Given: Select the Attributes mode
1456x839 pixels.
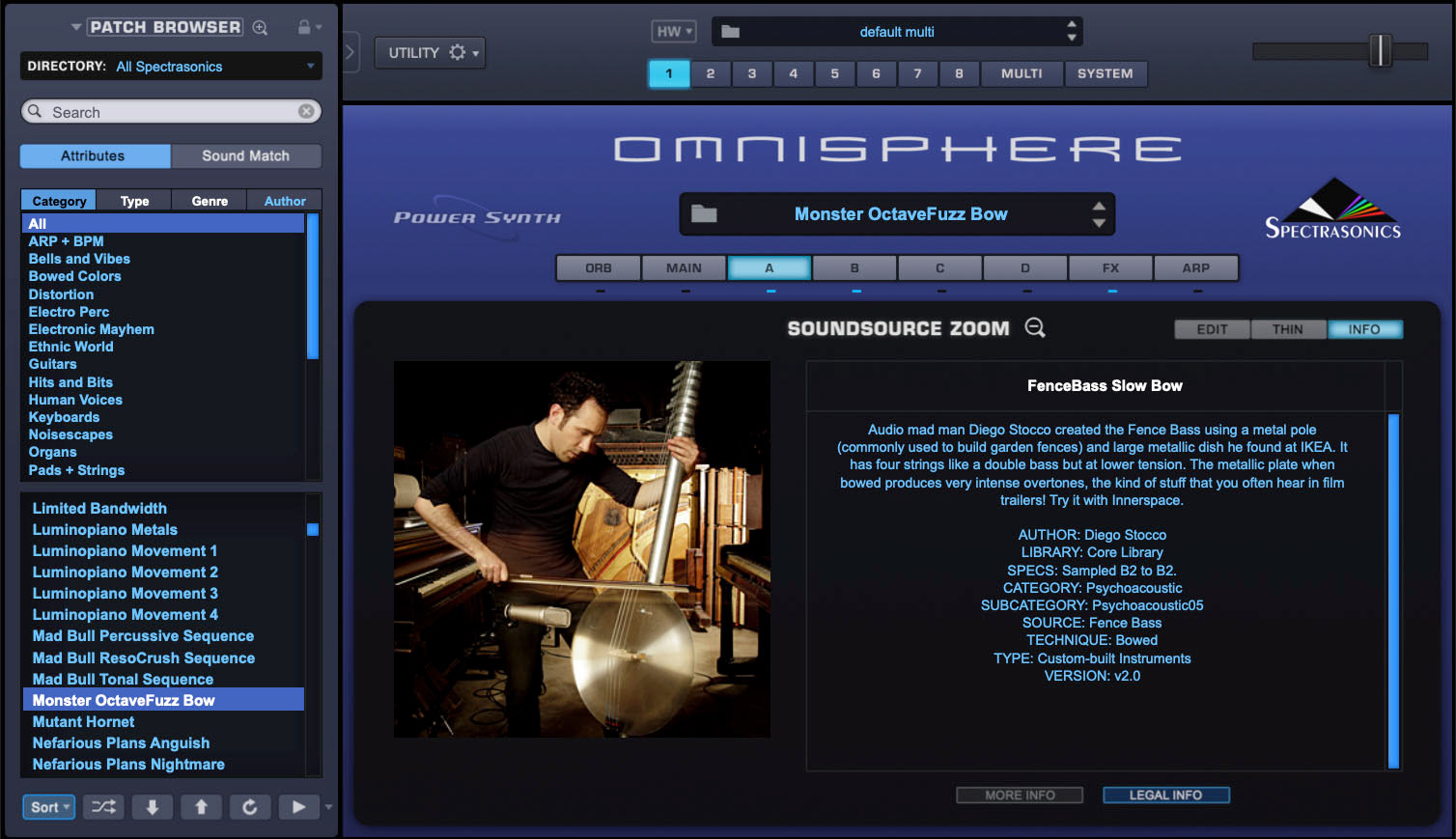Looking at the screenshot, I should pos(96,155).
